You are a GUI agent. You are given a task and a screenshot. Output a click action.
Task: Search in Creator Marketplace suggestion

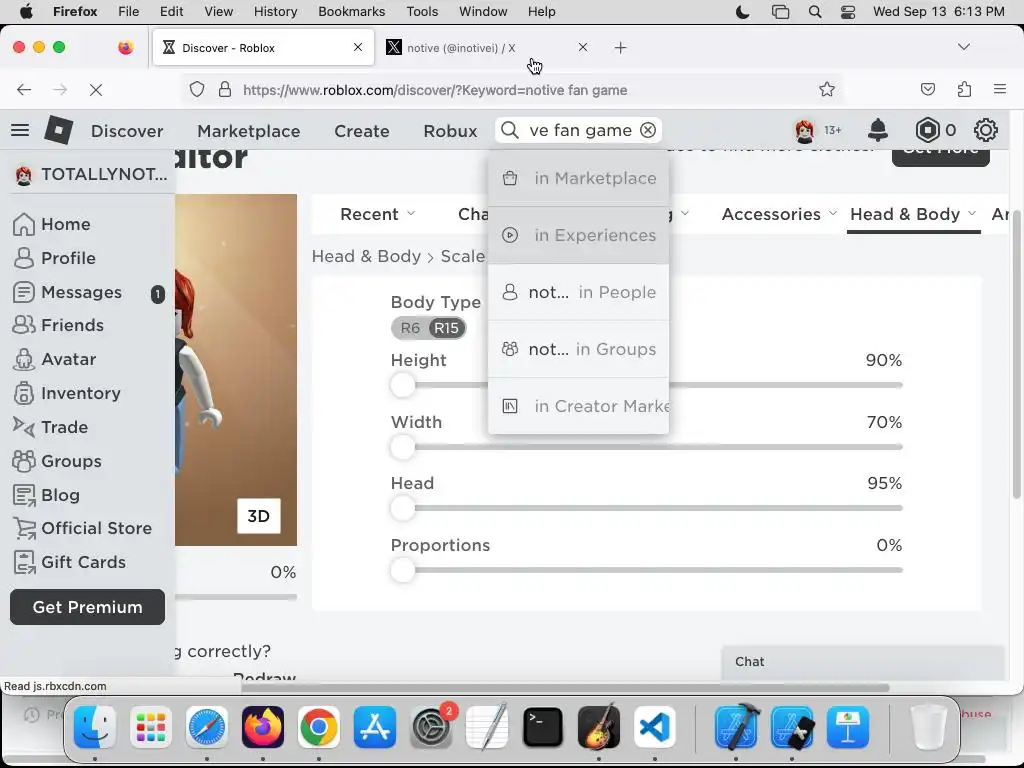tap(579, 406)
